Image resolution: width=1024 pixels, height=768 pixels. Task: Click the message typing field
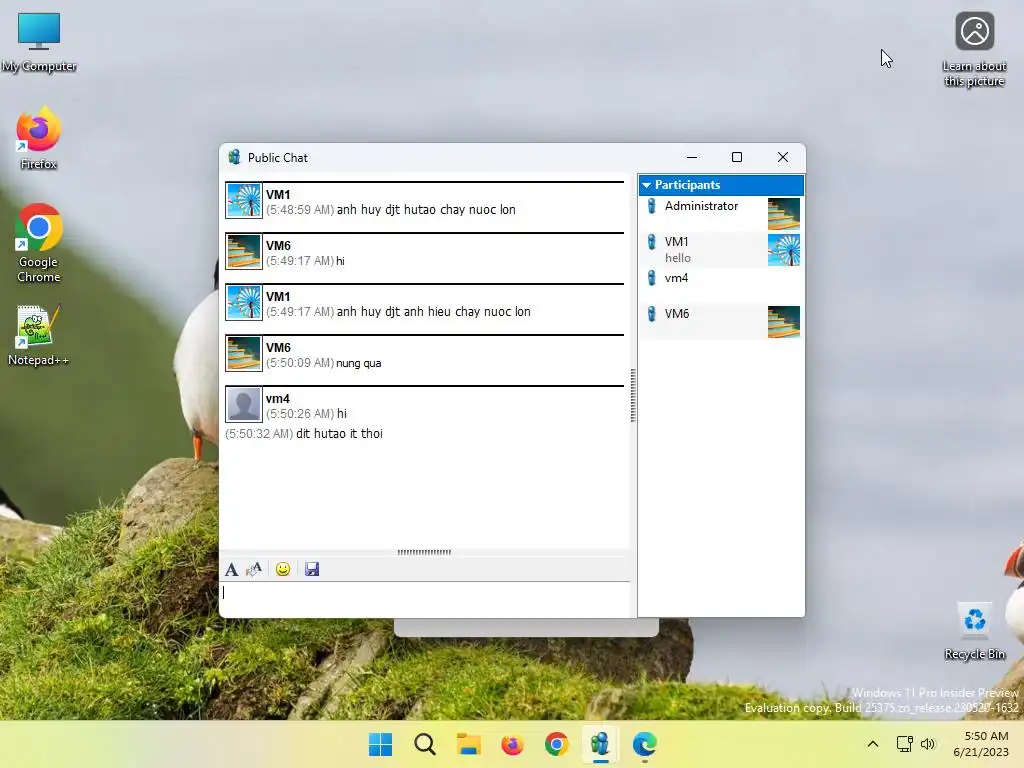coord(426,599)
